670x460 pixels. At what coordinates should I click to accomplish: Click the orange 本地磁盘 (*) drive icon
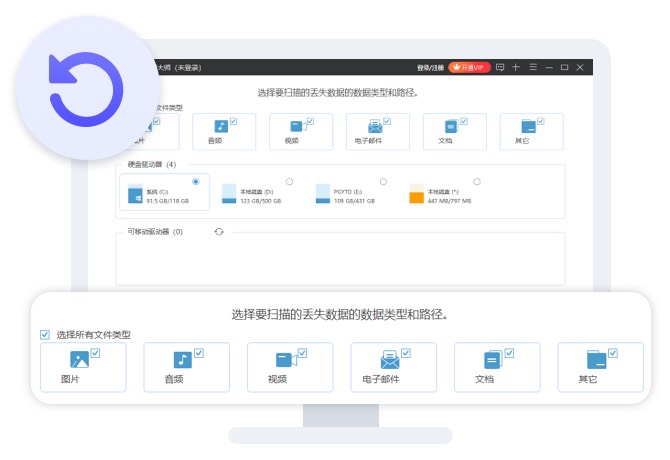coord(417,193)
